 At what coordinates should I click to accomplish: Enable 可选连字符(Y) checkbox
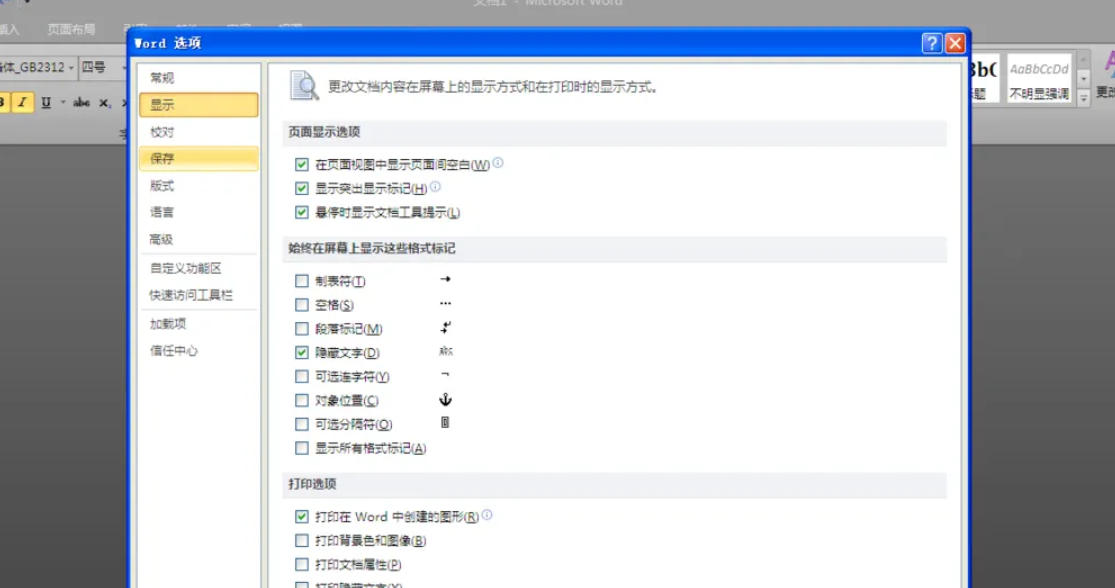click(302, 377)
